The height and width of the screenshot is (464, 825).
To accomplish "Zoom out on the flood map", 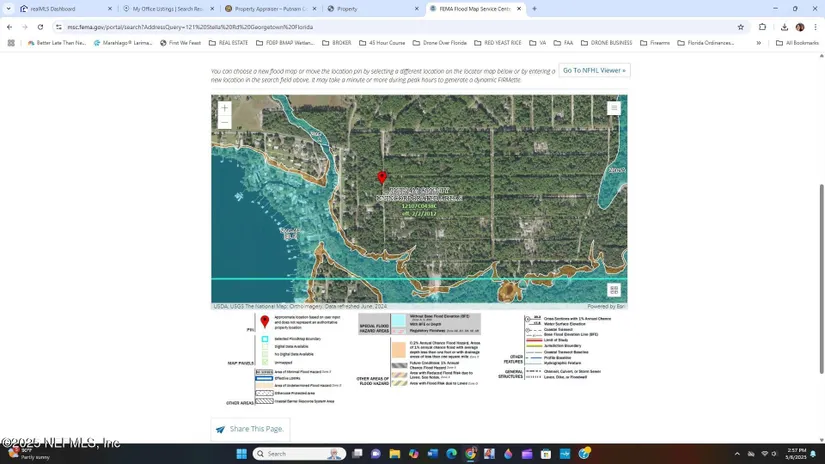I will tap(224, 122).
